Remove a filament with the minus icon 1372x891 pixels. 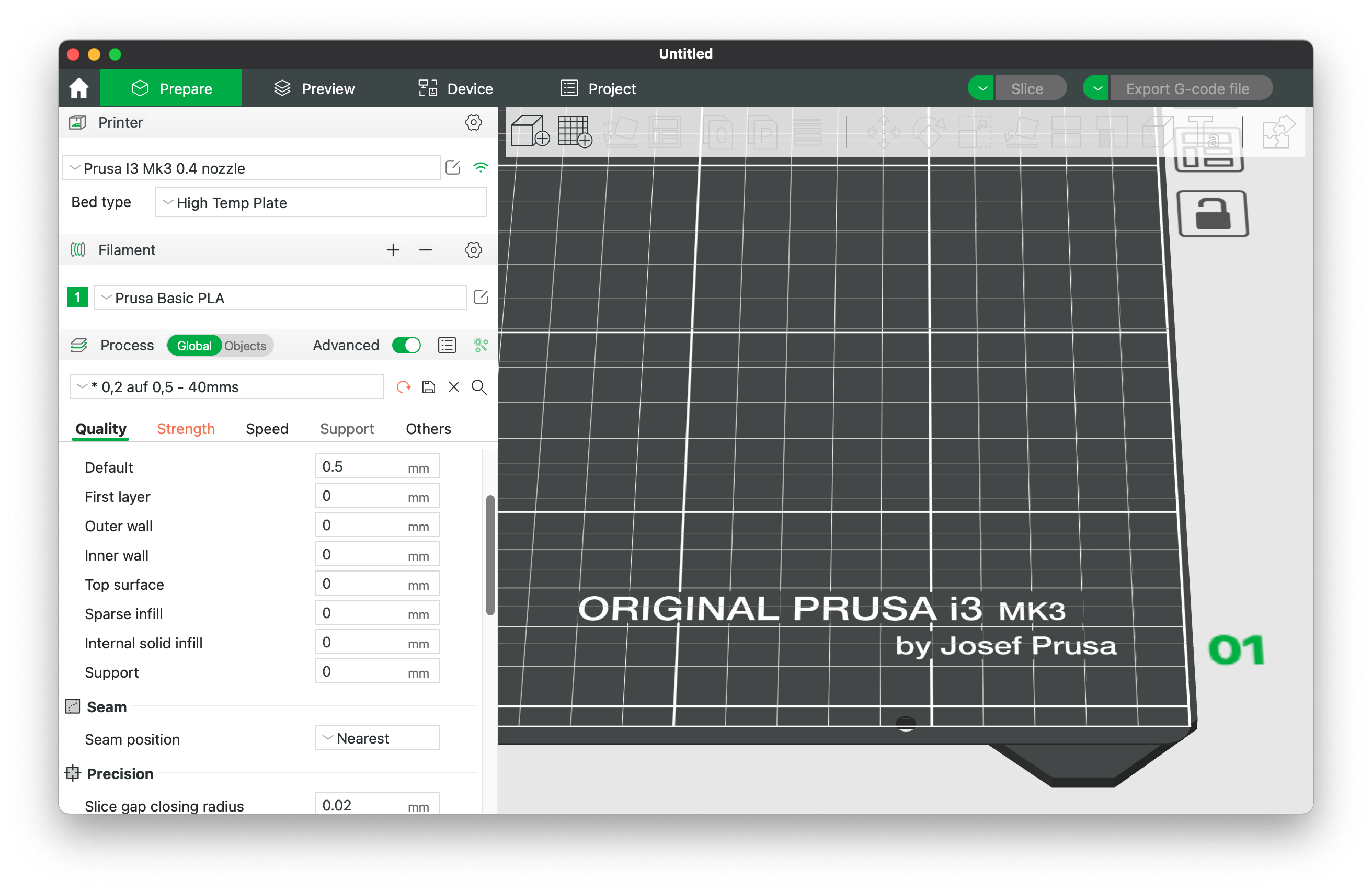tap(426, 249)
